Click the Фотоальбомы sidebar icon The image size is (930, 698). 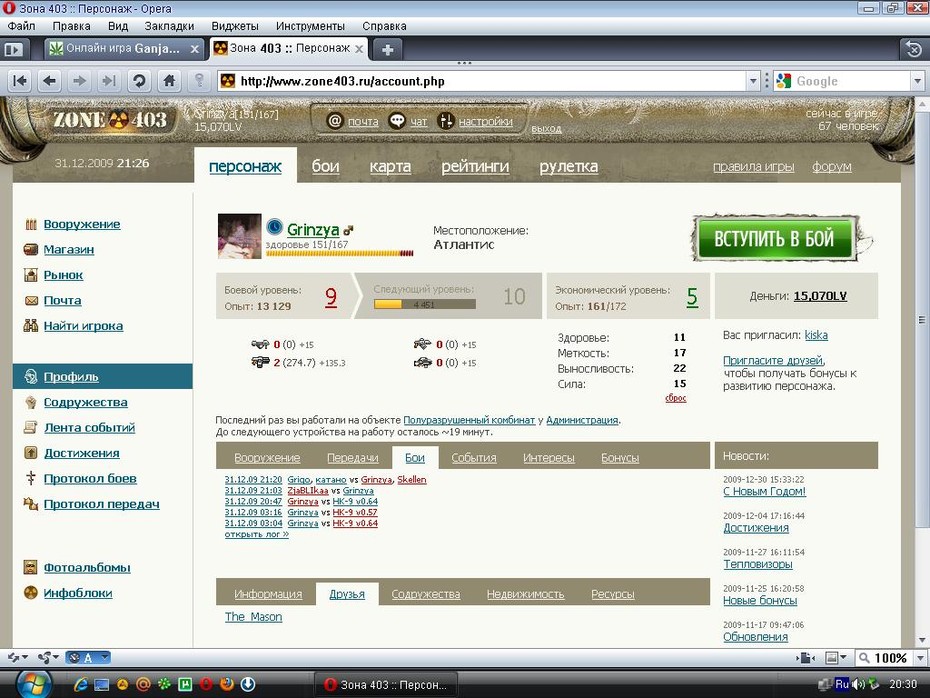coord(31,568)
